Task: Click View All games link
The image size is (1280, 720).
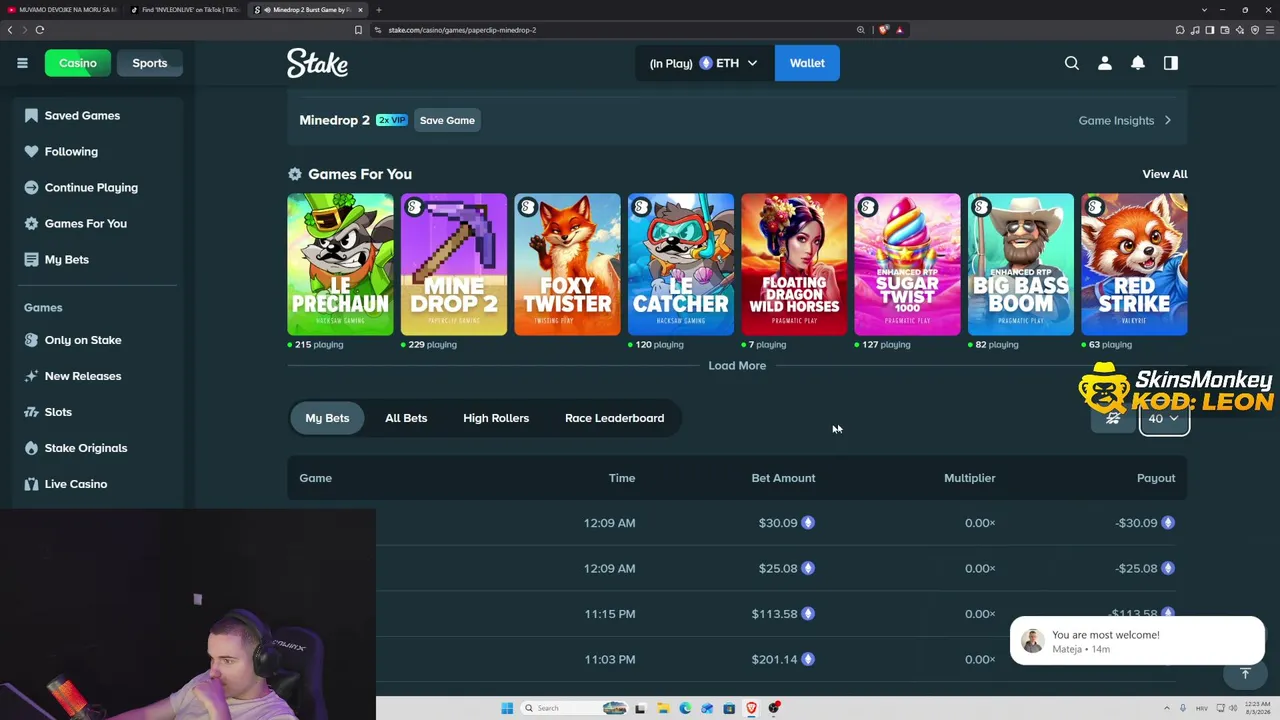Action: 1165,174
